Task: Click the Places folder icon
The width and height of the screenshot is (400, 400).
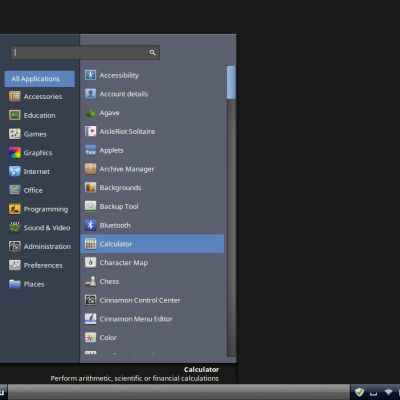Action: tap(15, 284)
